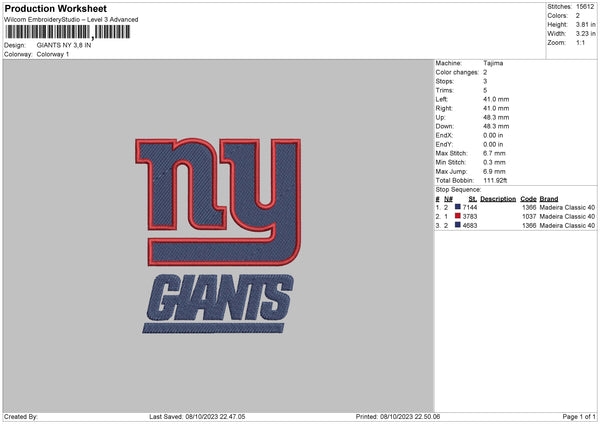Click the Max Jump value '6.9 mm'

pyautogui.click(x=494, y=171)
